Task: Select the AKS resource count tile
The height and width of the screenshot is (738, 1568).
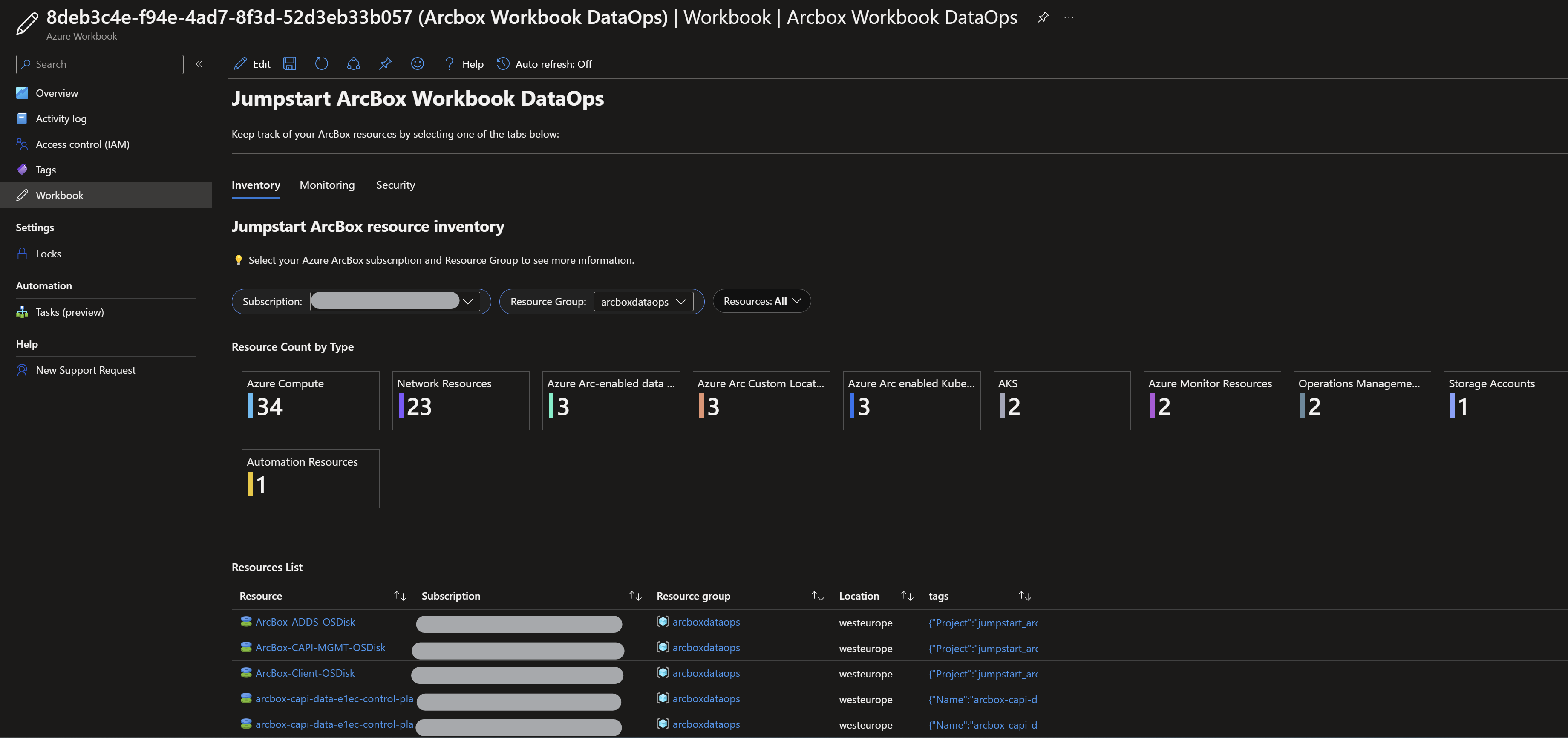Action: [1061, 401]
